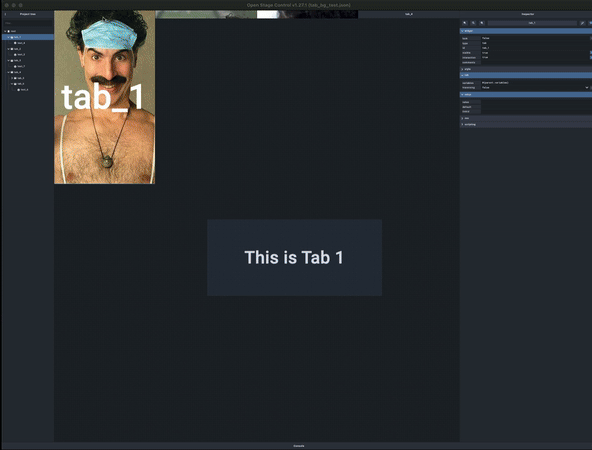Click the root item icon in project tree

pos(9,31)
